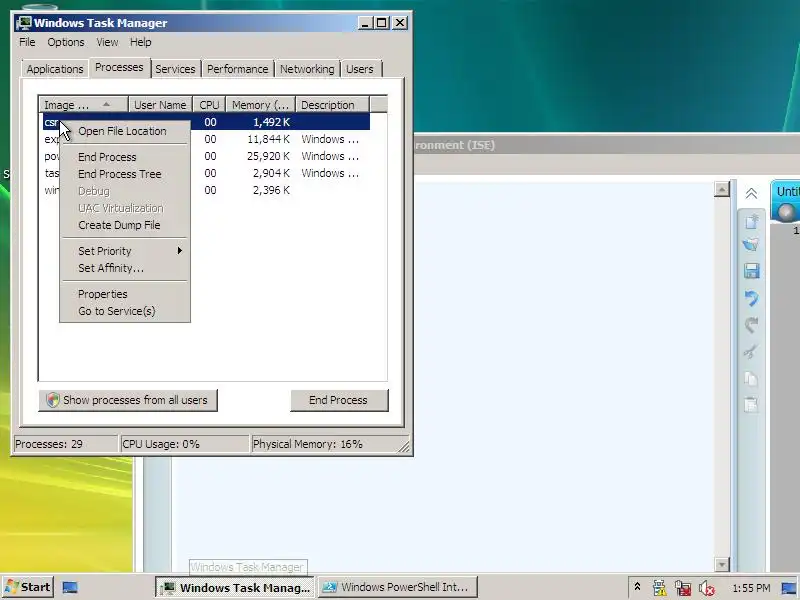This screenshot has width=800, height=600.
Task: Choose Create Dump File from context menu
Action: tap(119, 225)
